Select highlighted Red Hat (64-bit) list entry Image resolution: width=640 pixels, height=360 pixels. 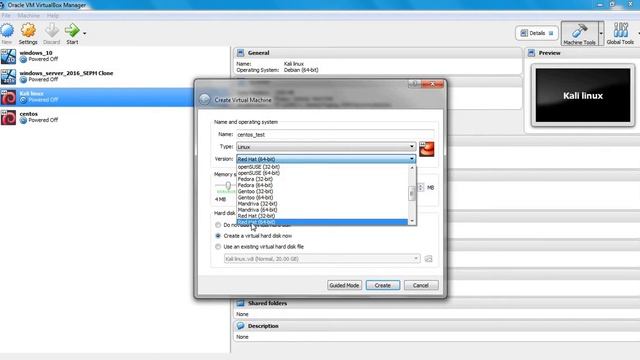(322, 222)
